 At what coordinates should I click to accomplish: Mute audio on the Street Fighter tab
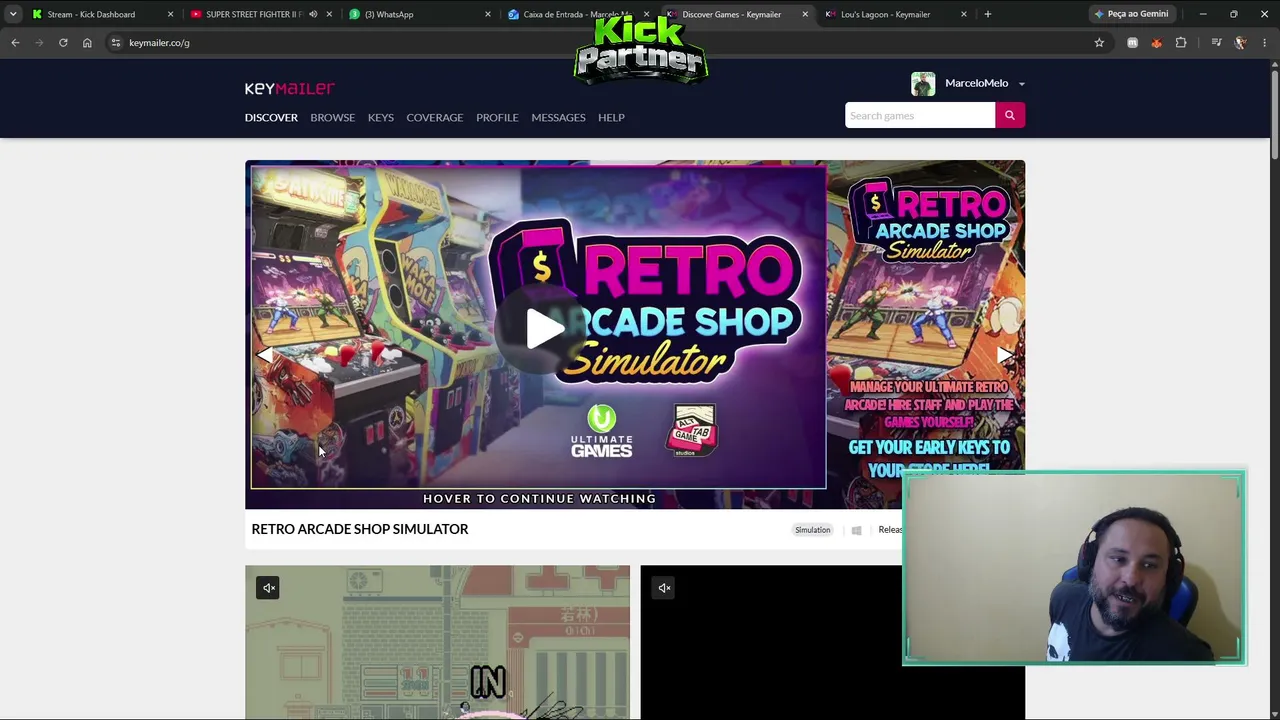coord(313,14)
